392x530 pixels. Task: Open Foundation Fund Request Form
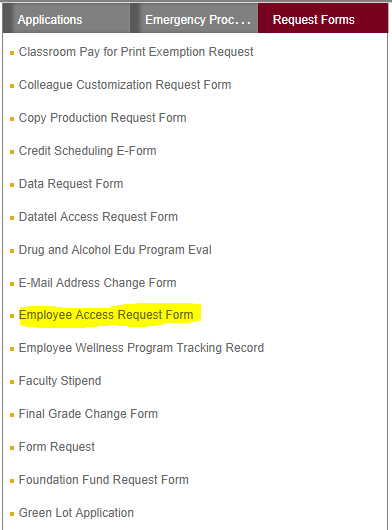[104, 480]
